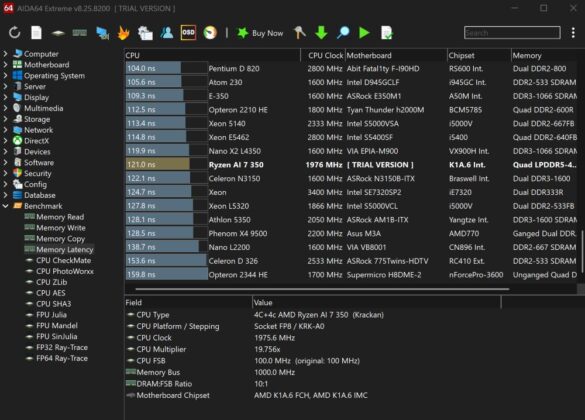Expand the Network tree node
This screenshot has height=420, width=585.
pyautogui.click(x=6, y=130)
